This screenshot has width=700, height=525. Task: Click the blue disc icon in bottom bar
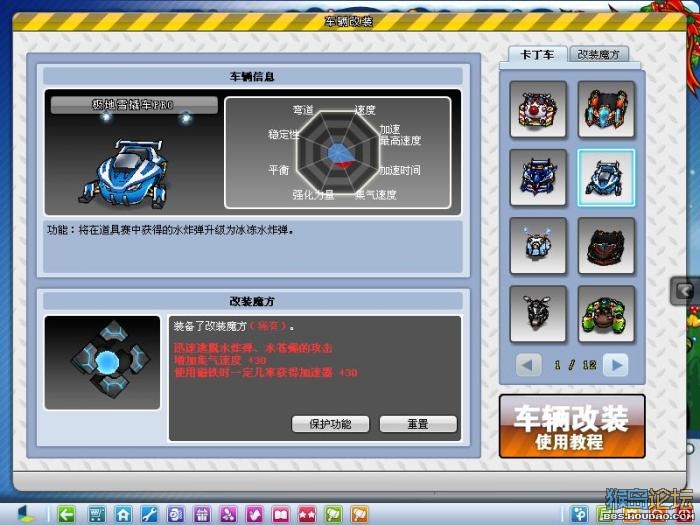point(175,515)
